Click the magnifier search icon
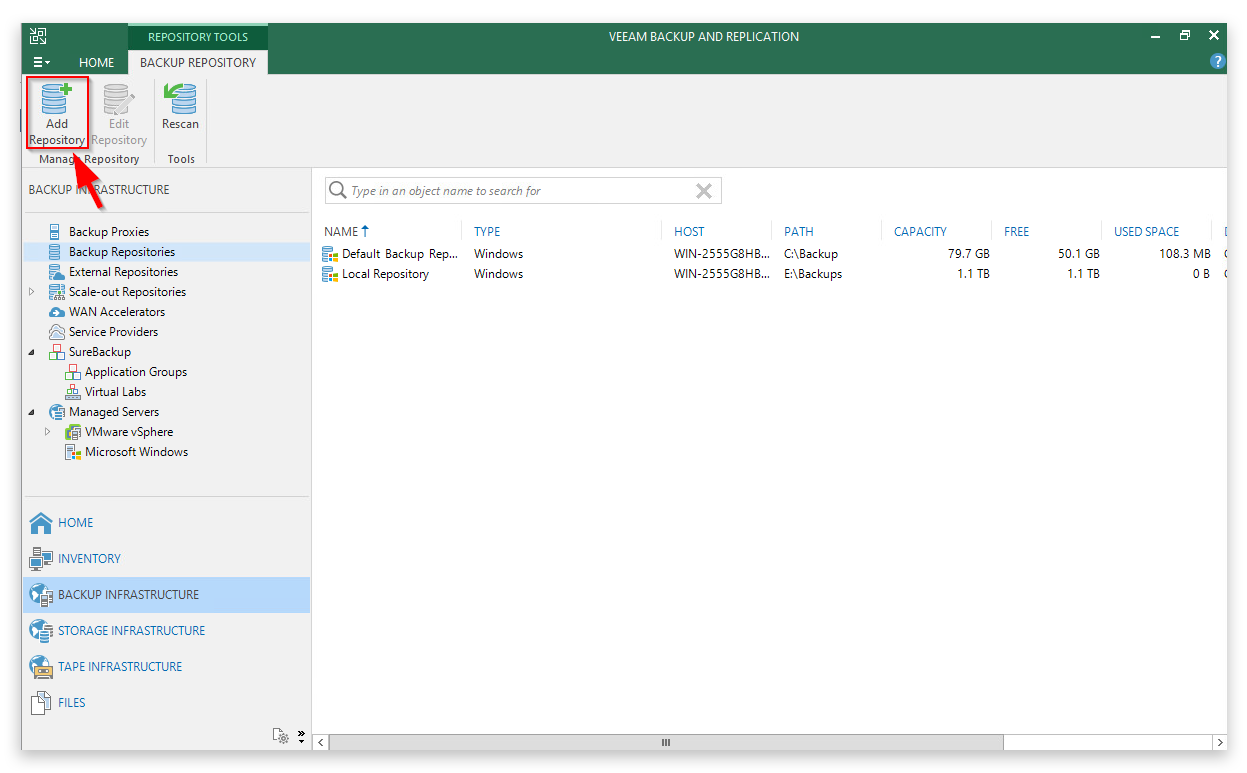The width and height of the screenshot is (1247, 773). pyautogui.click(x=338, y=191)
